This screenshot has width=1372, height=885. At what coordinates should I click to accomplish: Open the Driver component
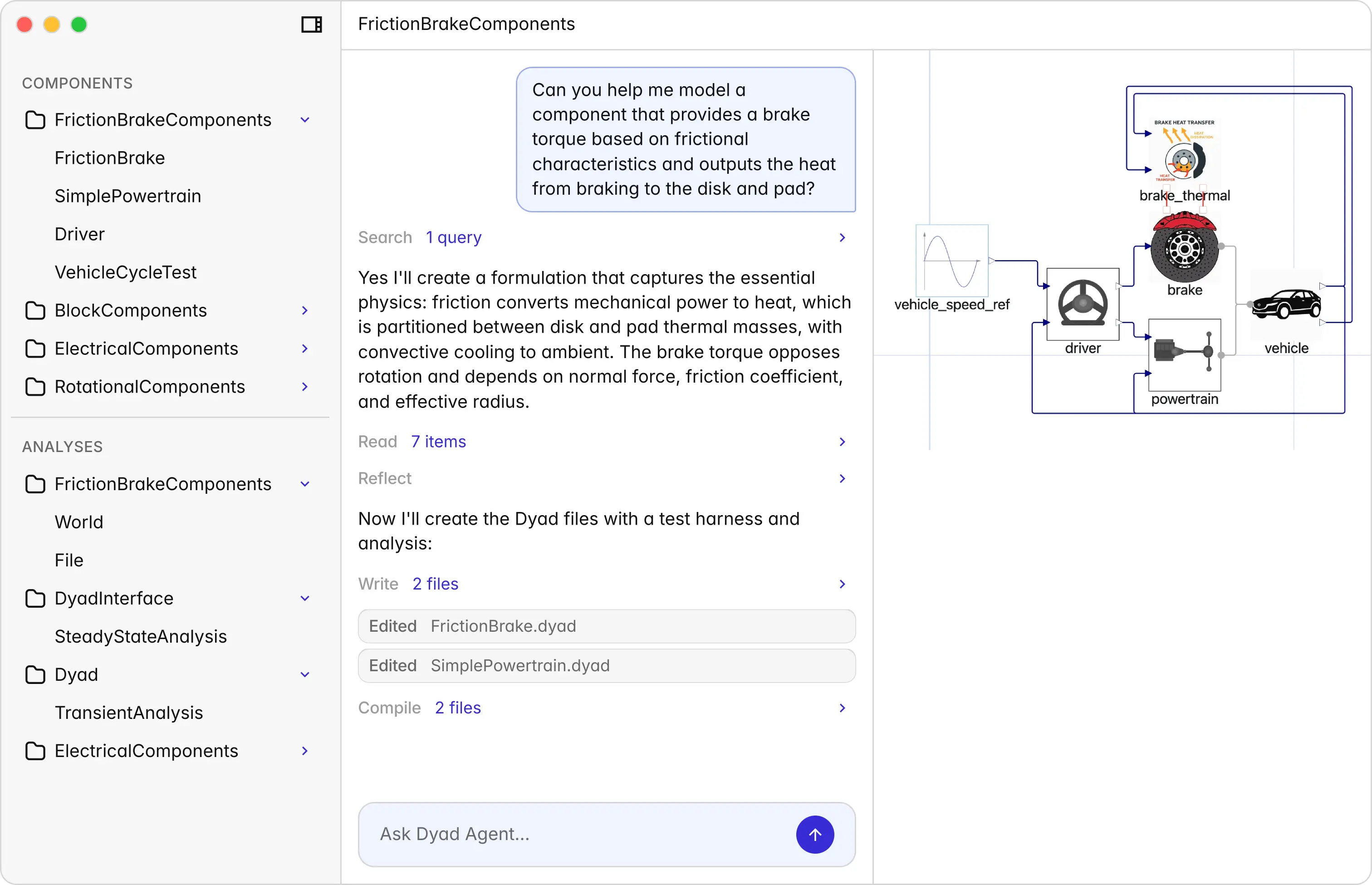coord(79,234)
